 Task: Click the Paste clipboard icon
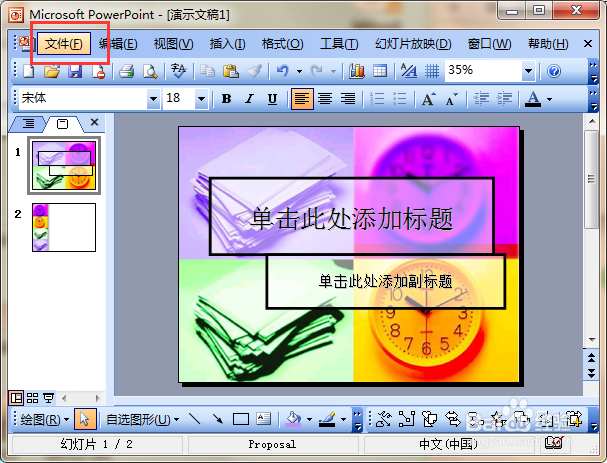[231, 71]
